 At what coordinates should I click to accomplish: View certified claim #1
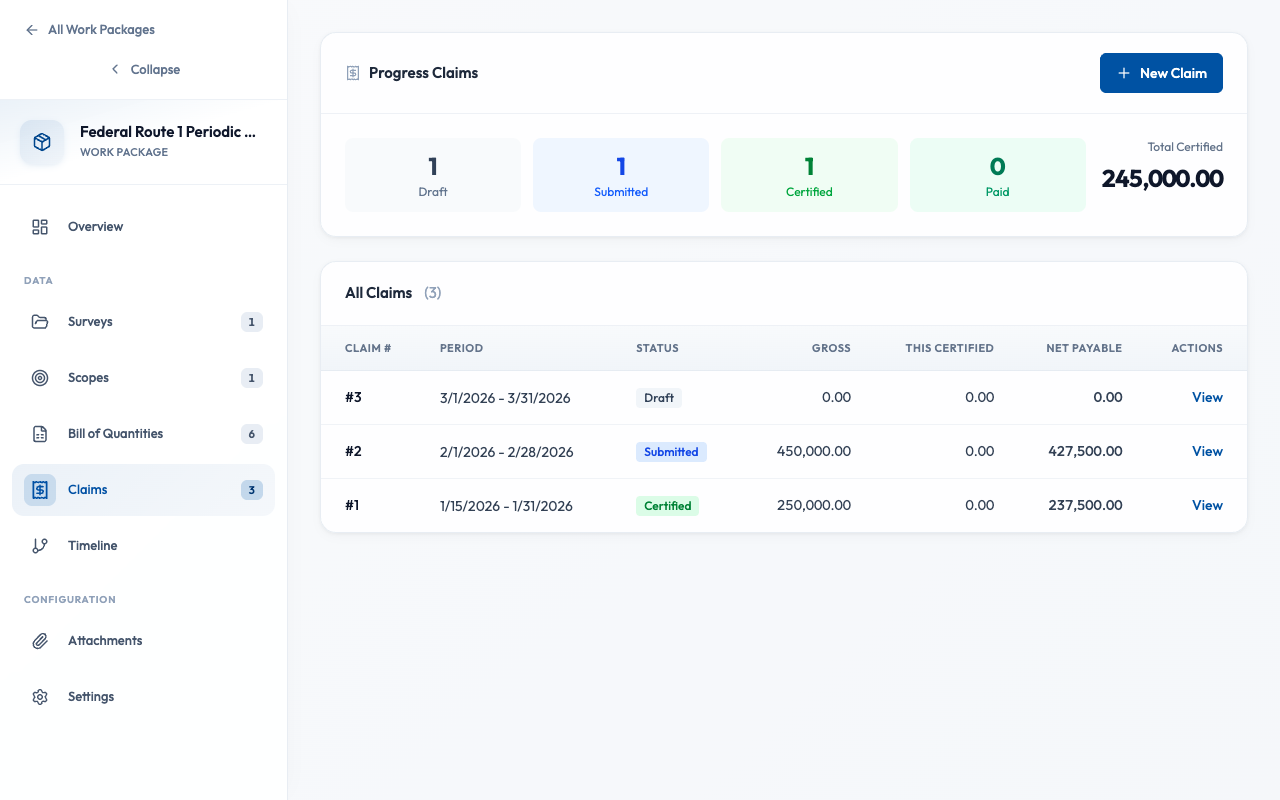[1207, 506]
